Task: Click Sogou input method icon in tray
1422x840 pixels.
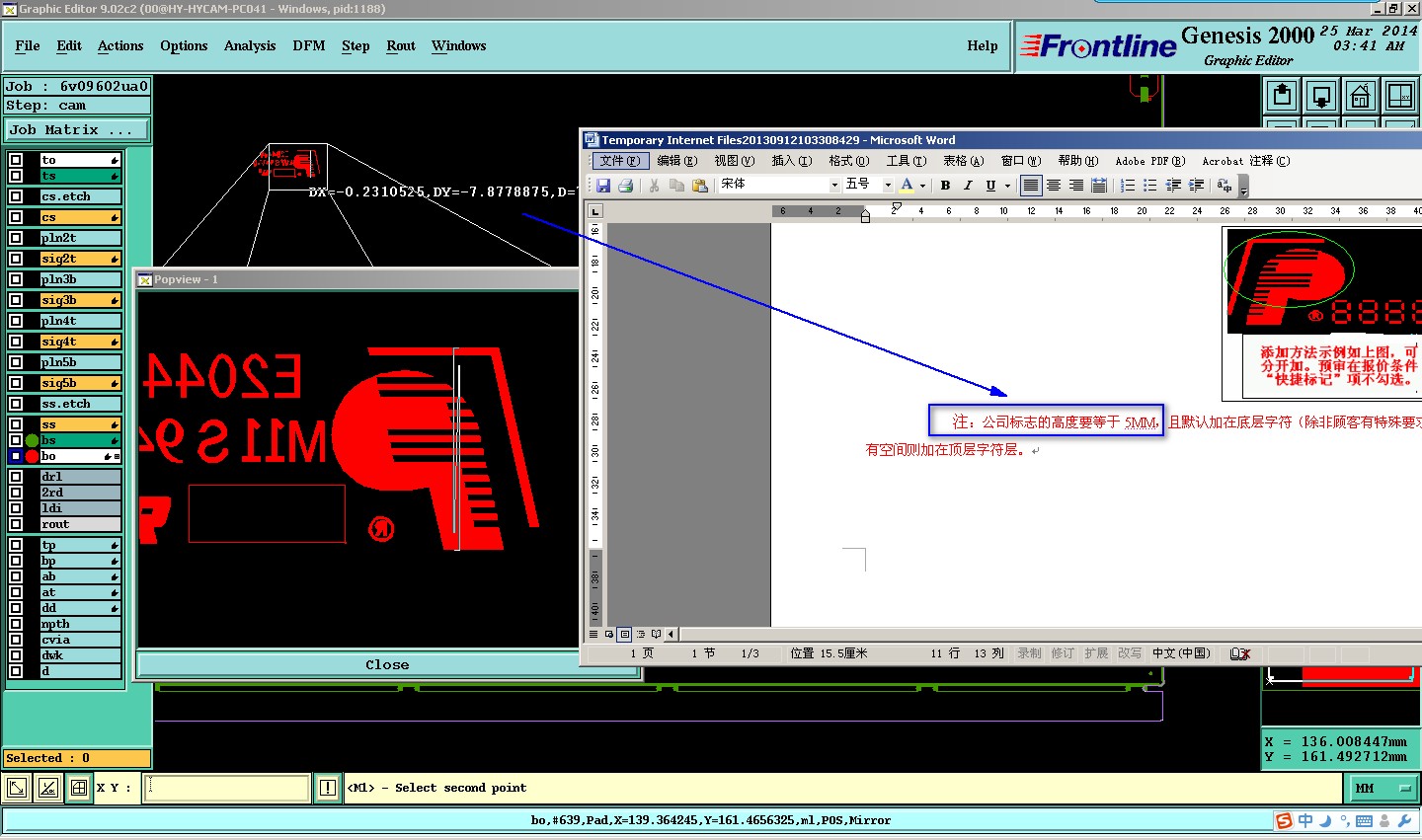Action: pyautogui.click(x=1284, y=820)
